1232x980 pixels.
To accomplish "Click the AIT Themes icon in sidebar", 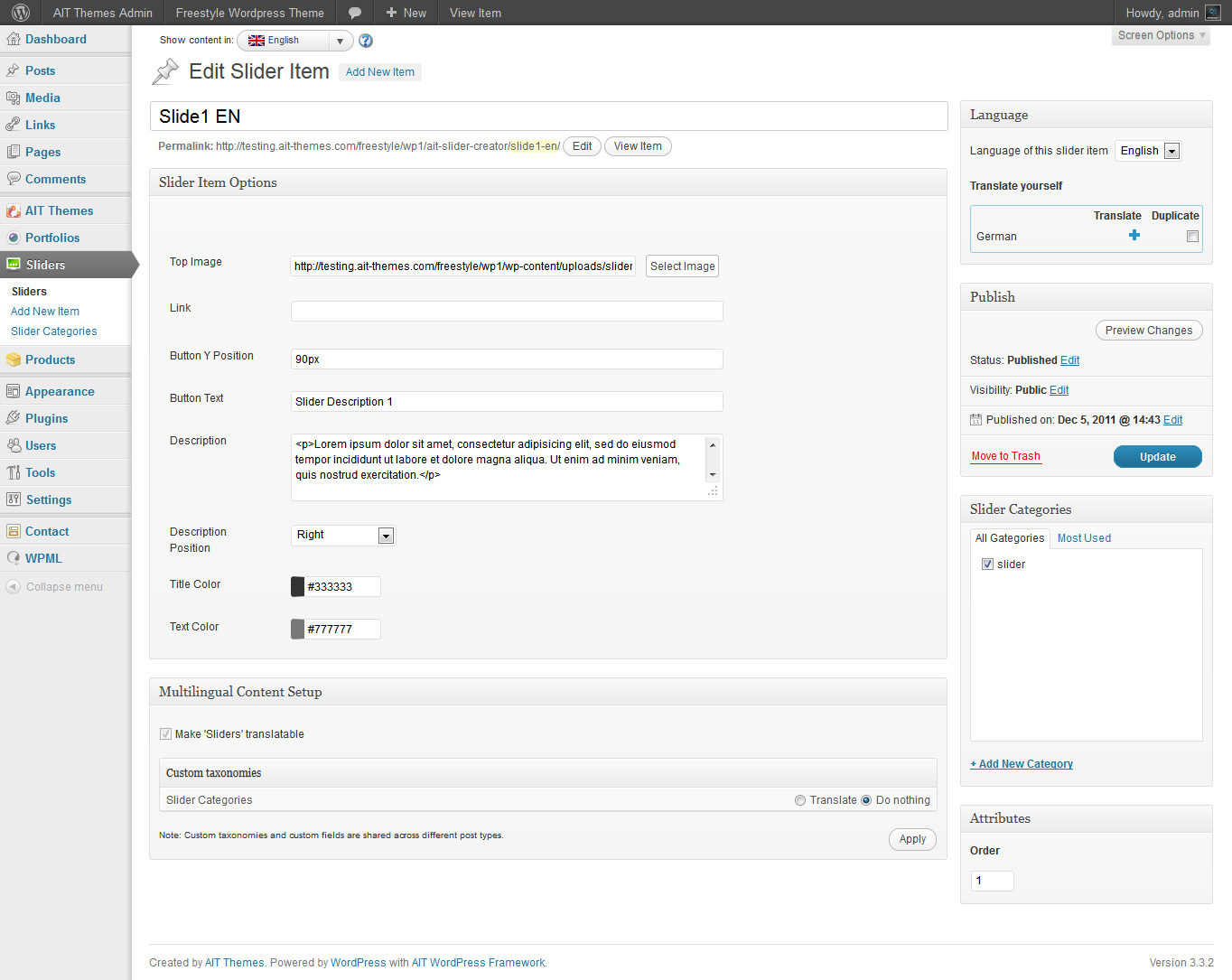I will [13, 210].
